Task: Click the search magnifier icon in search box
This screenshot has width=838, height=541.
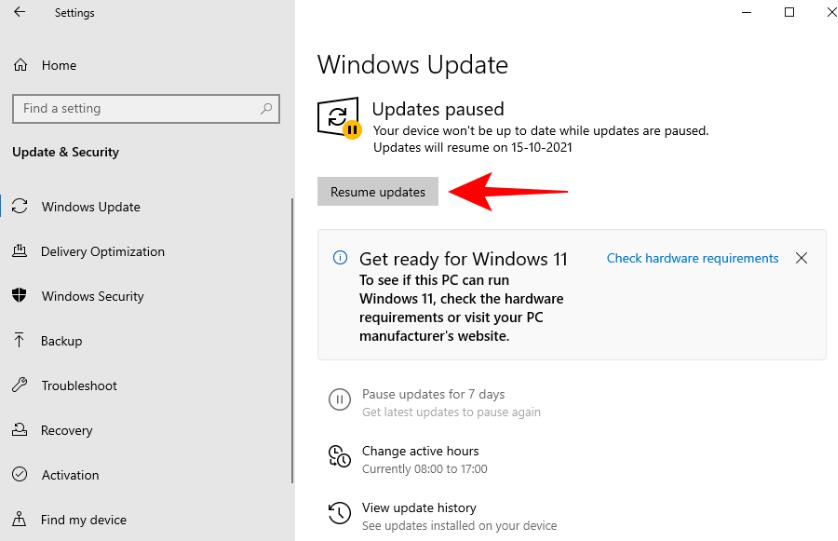Action: point(266,109)
